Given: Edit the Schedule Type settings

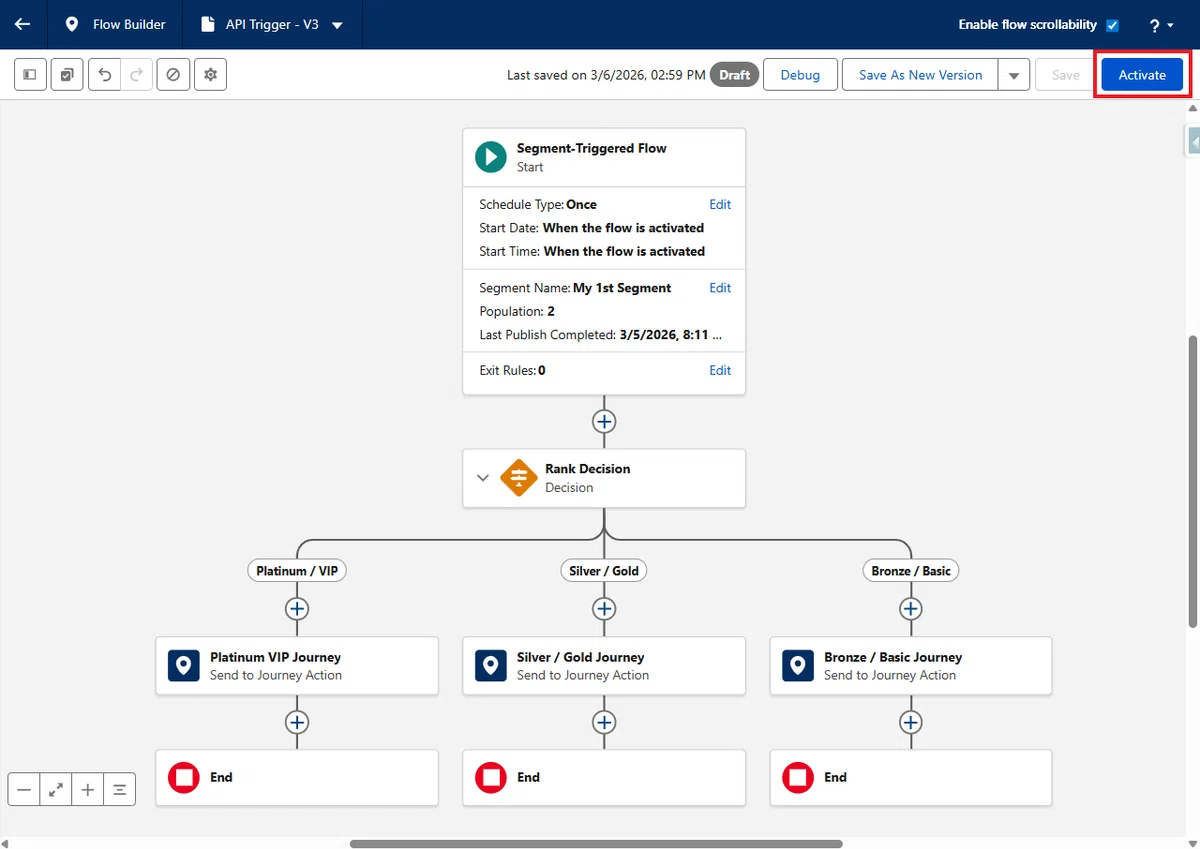Looking at the screenshot, I should (x=720, y=204).
